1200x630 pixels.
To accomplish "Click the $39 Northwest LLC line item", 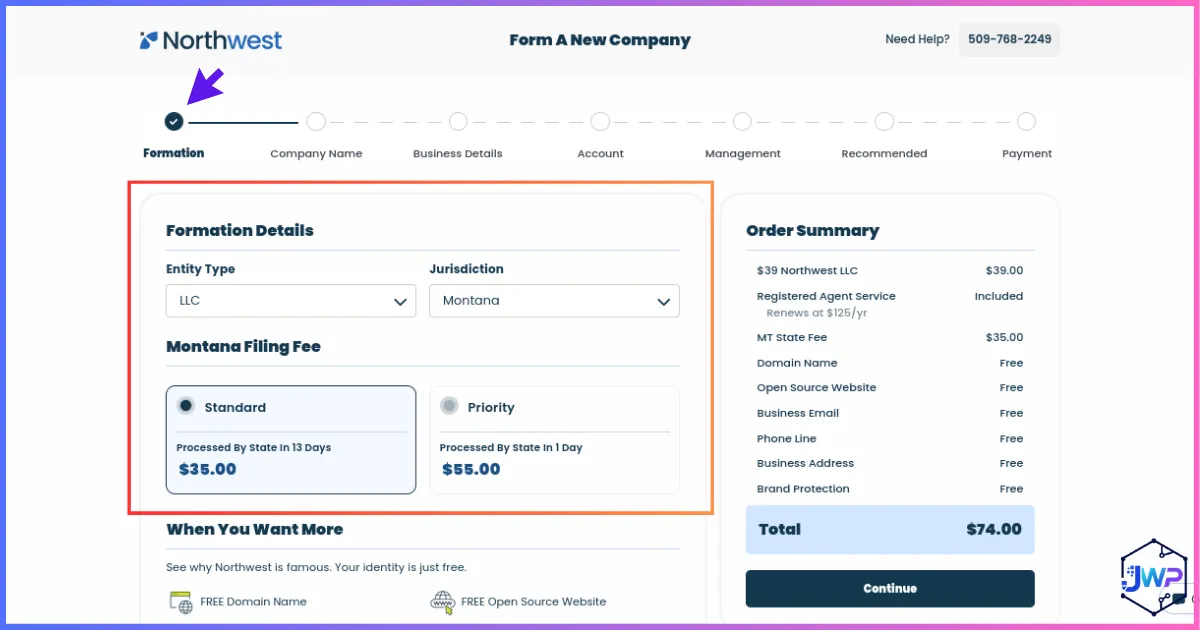I will tap(807, 271).
